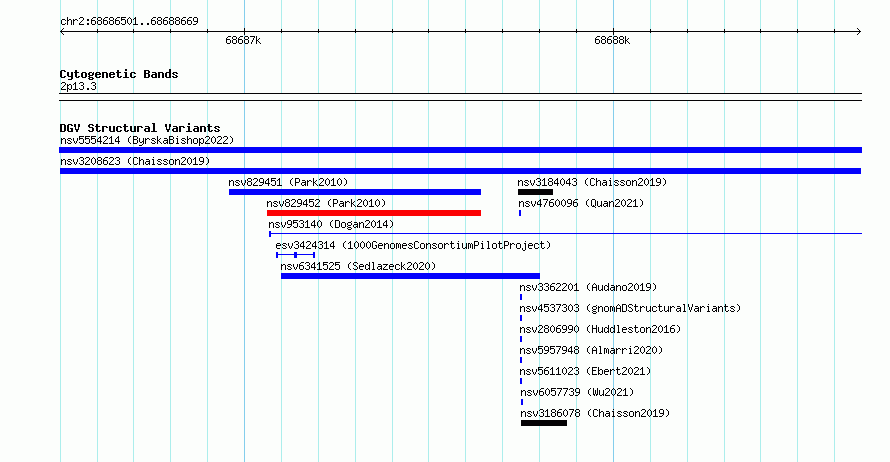This screenshot has width=890, height=462.
Task: Click the ruler's right arrow end
Action: tap(859, 31)
